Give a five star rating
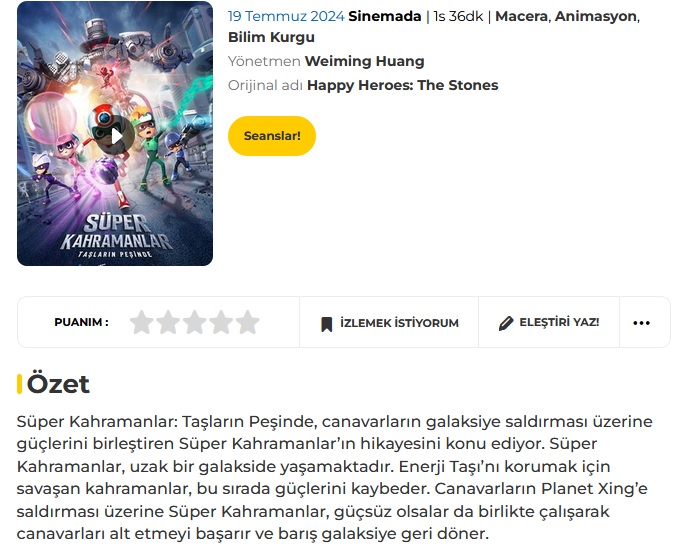 click(248, 322)
